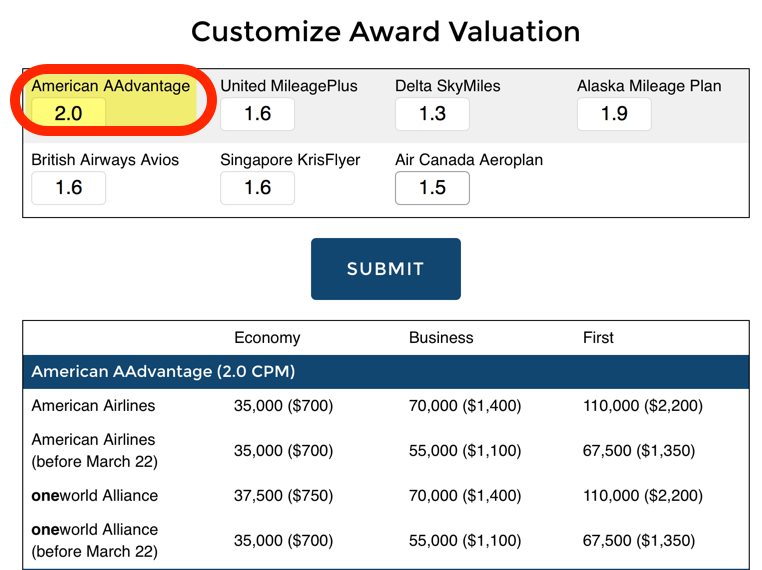This screenshot has width=762, height=570.
Task: Click the First column header
Action: pos(598,338)
